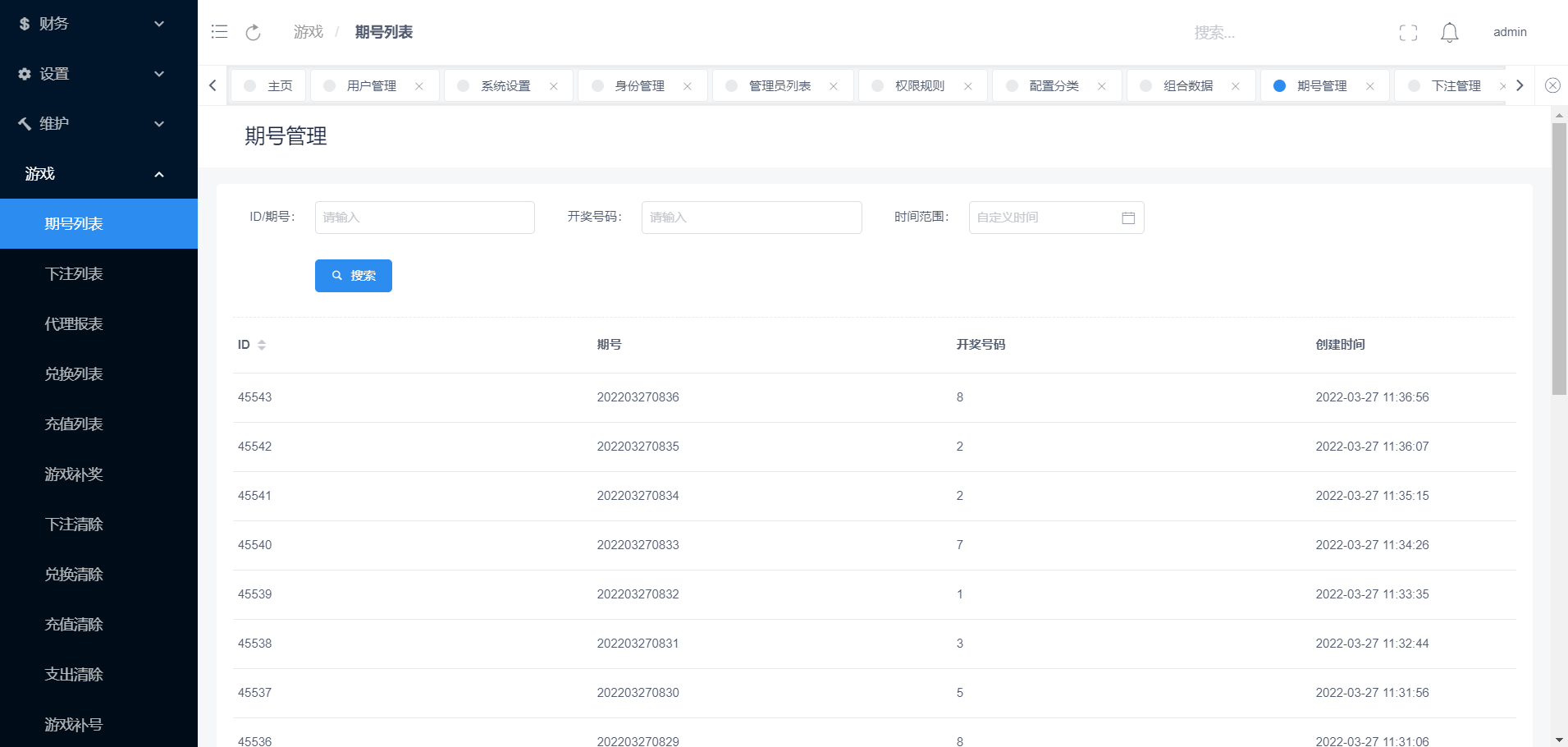This screenshot has width=1568, height=747.
Task: Expand the 设置 sidebar menu
Action: [98, 74]
